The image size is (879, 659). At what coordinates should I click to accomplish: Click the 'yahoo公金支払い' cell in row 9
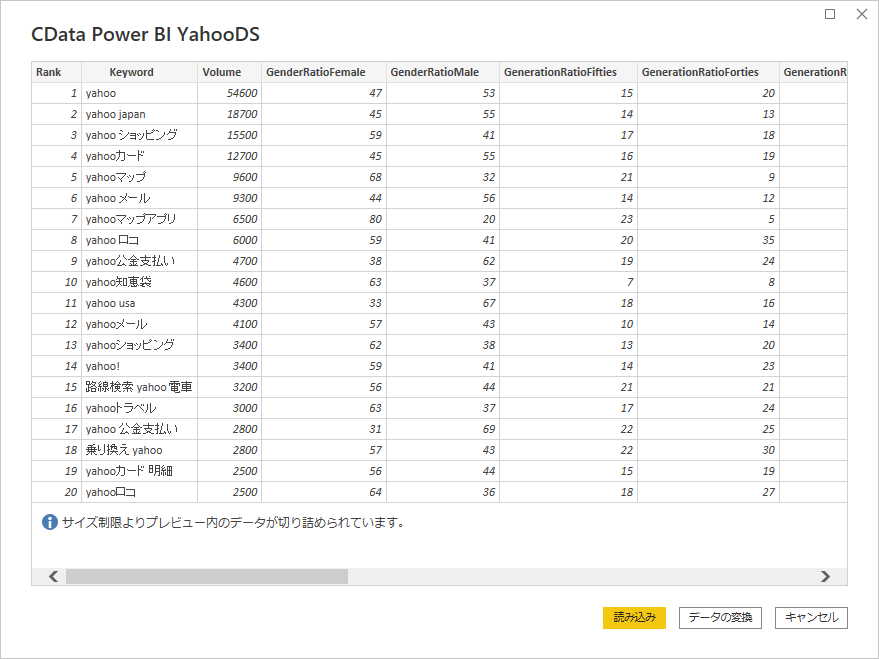point(140,261)
